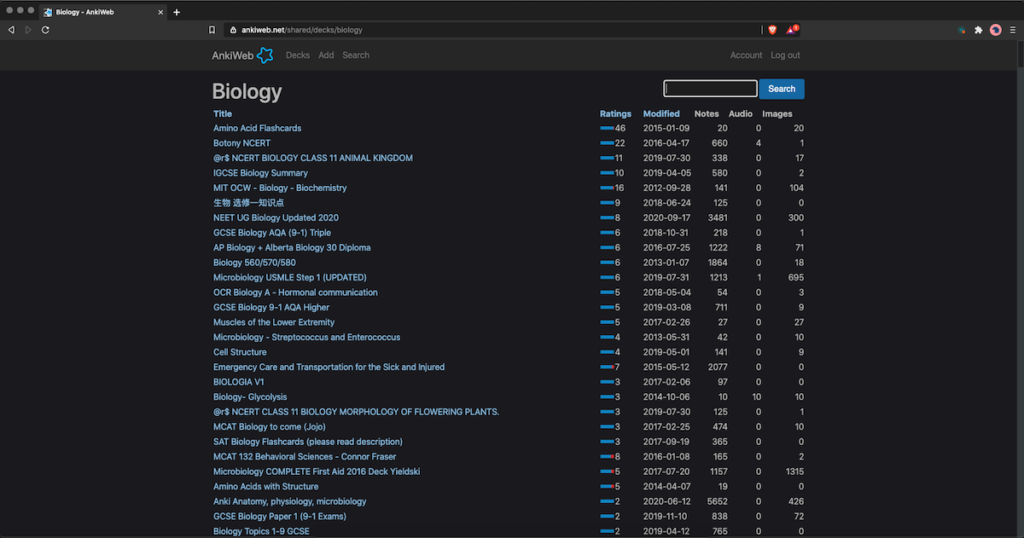Sort by Ratings column header
This screenshot has width=1024, height=538.
[x=615, y=114]
